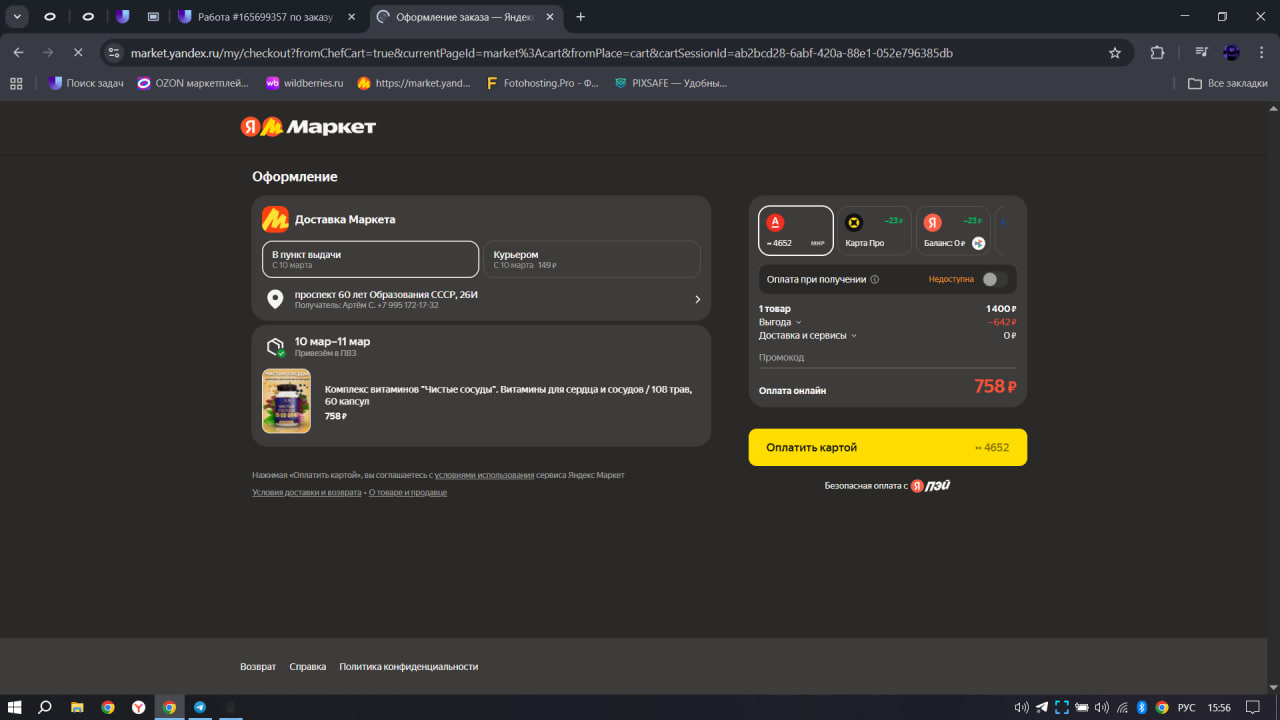Open Условия доставки и возврата link
This screenshot has width=1280, height=720.
[x=307, y=492]
